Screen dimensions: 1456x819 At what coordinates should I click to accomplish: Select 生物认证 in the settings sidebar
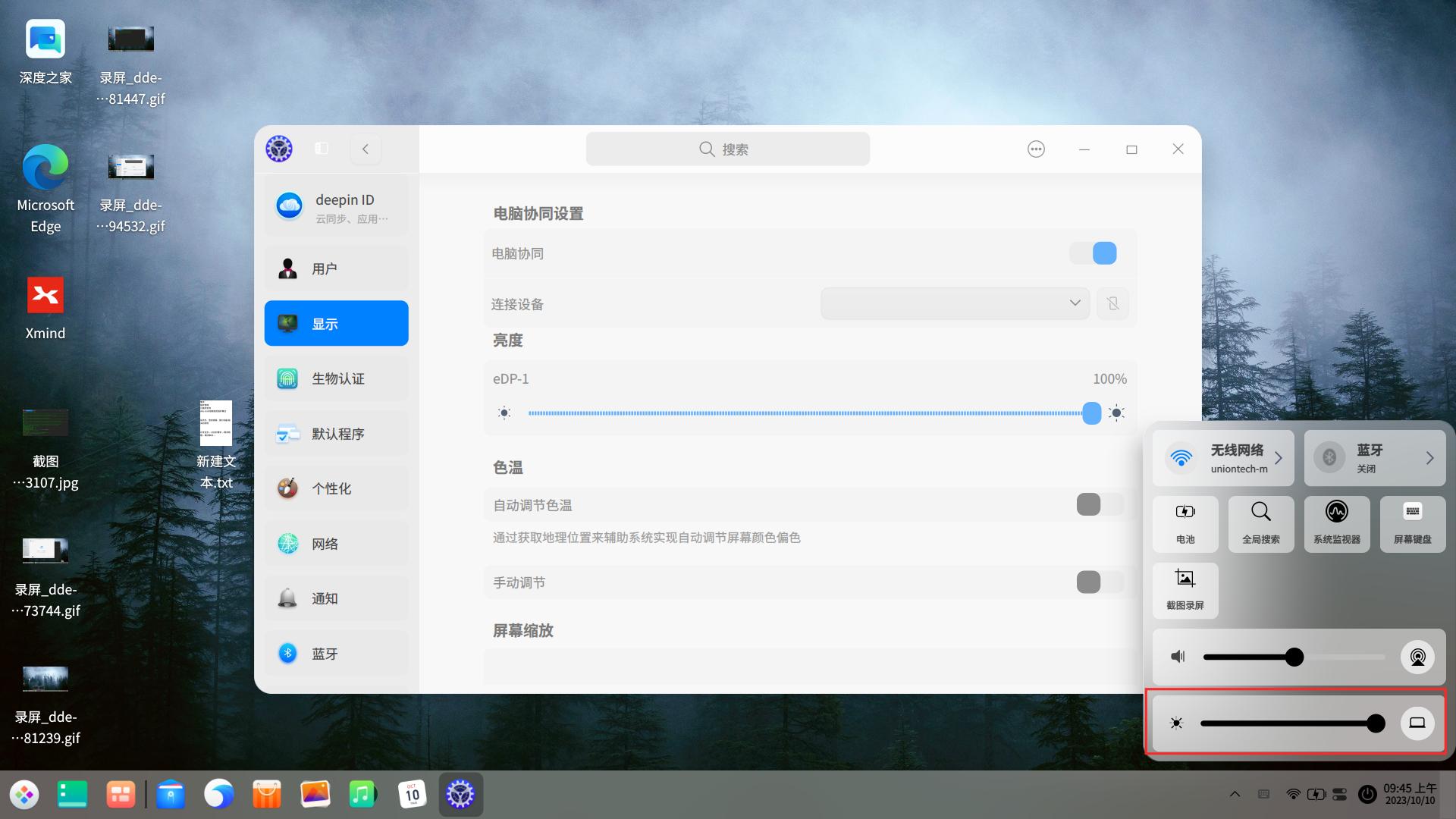click(x=336, y=378)
